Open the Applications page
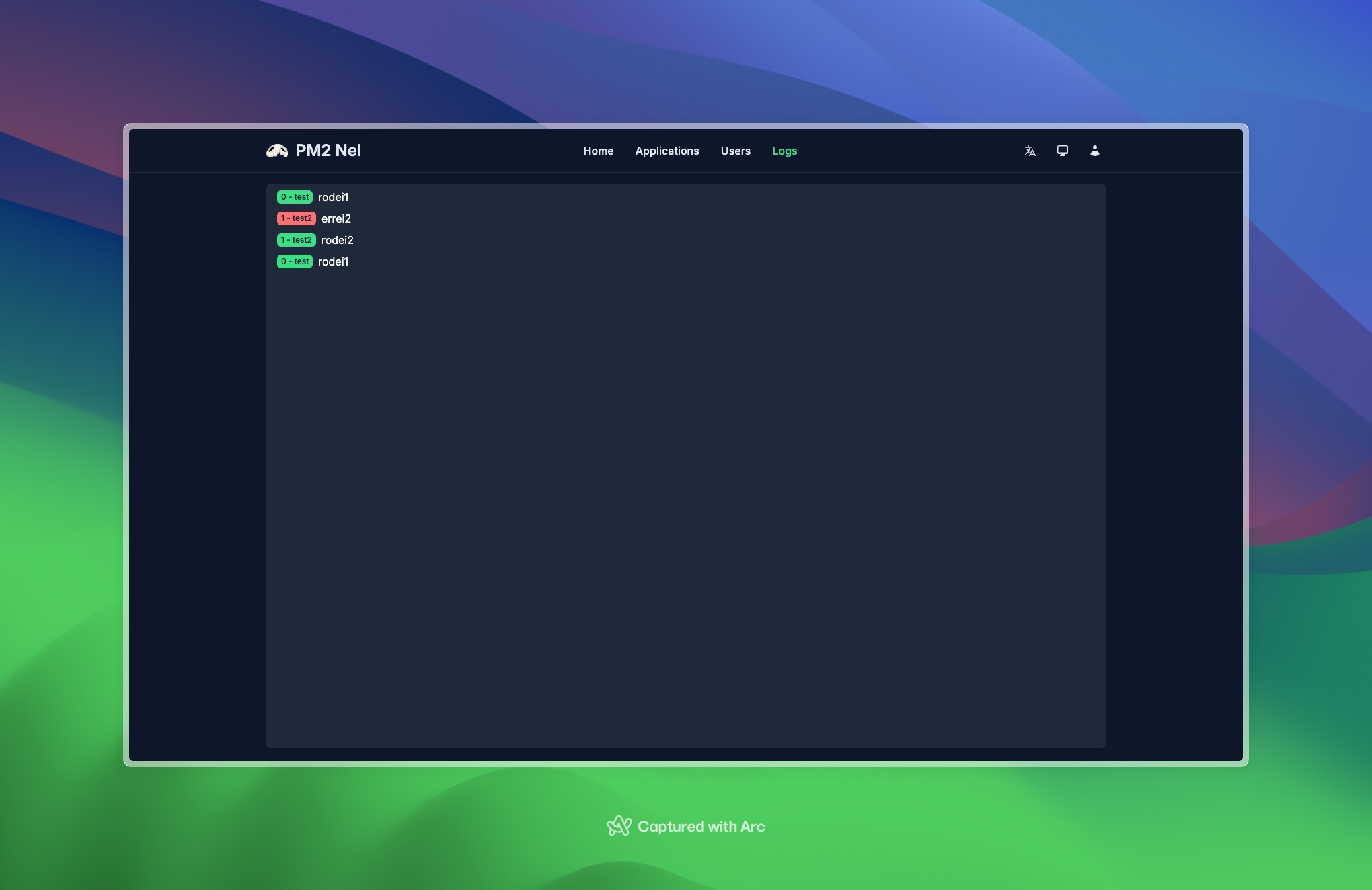This screenshot has width=1372, height=890. [666, 151]
